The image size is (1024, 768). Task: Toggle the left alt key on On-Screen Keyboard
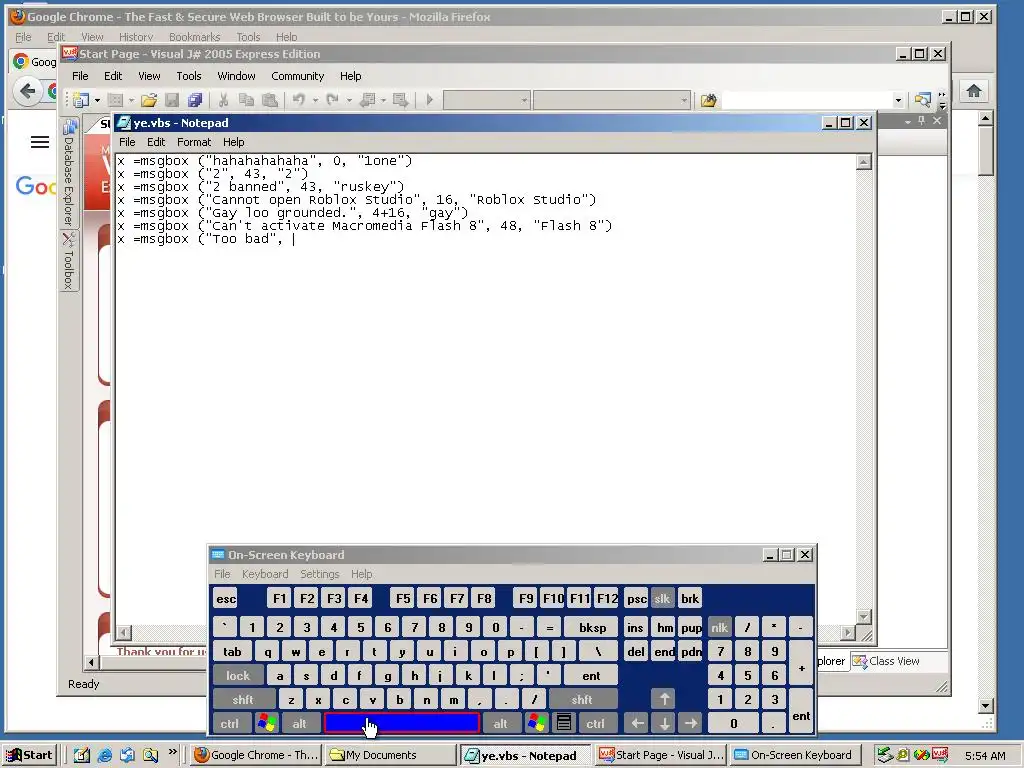coord(300,723)
